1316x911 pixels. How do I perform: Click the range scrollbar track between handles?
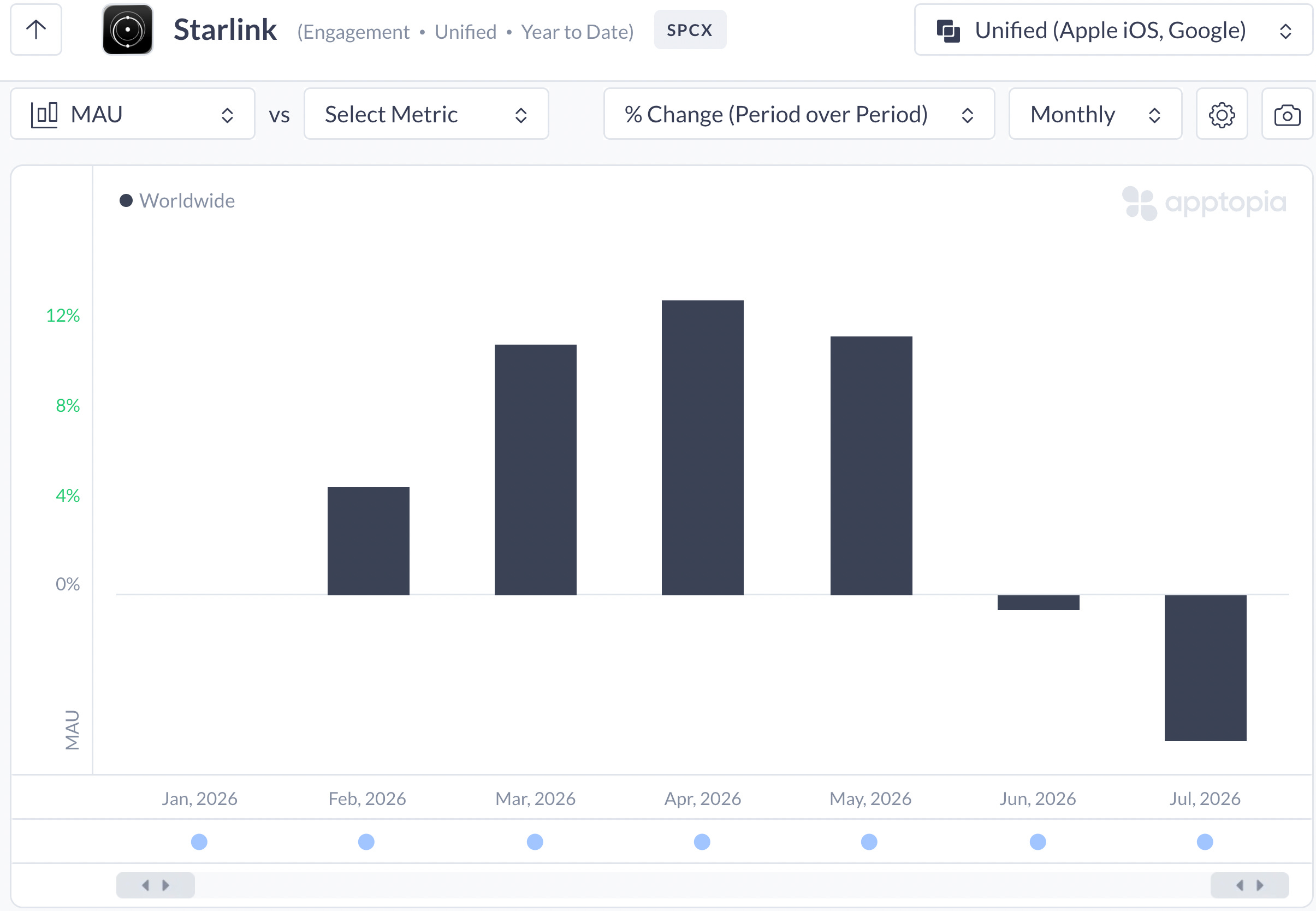[703, 885]
